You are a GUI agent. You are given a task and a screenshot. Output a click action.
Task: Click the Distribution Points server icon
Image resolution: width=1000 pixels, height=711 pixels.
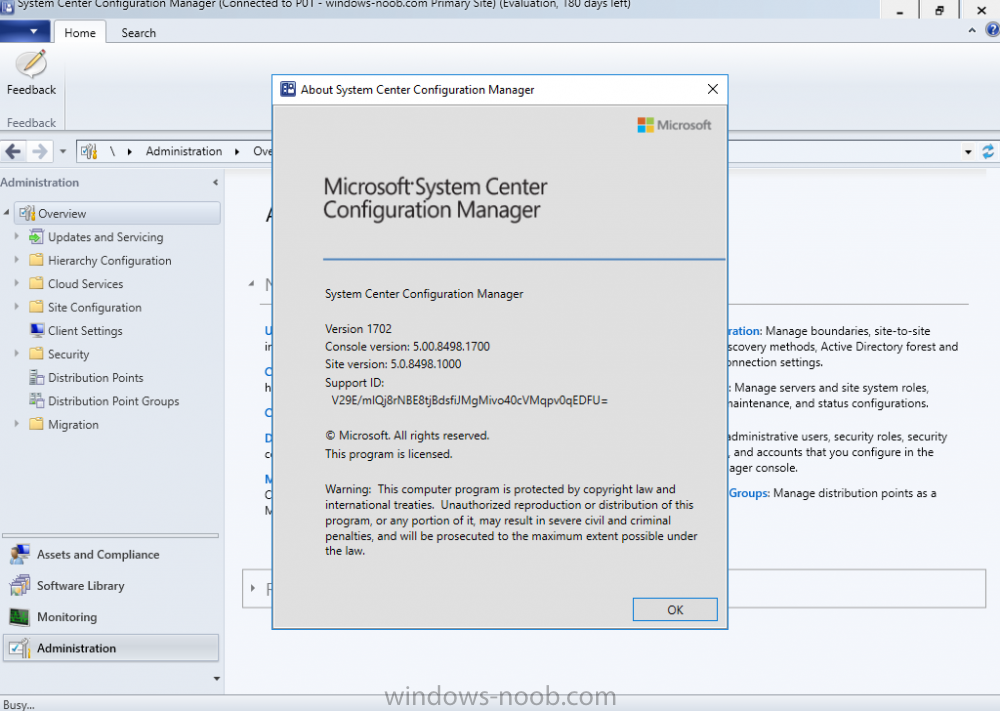pos(36,377)
